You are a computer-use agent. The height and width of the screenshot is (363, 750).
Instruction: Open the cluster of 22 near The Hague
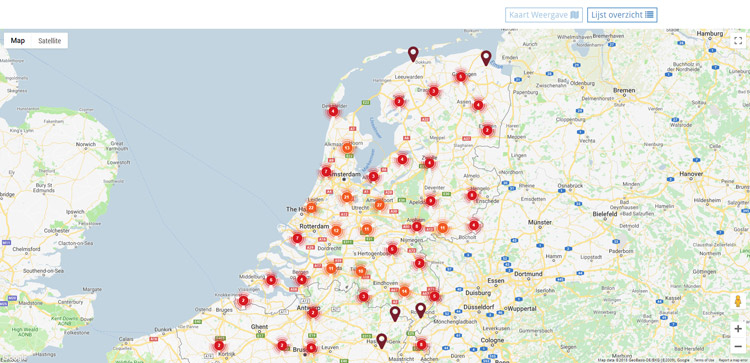click(311, 208)
